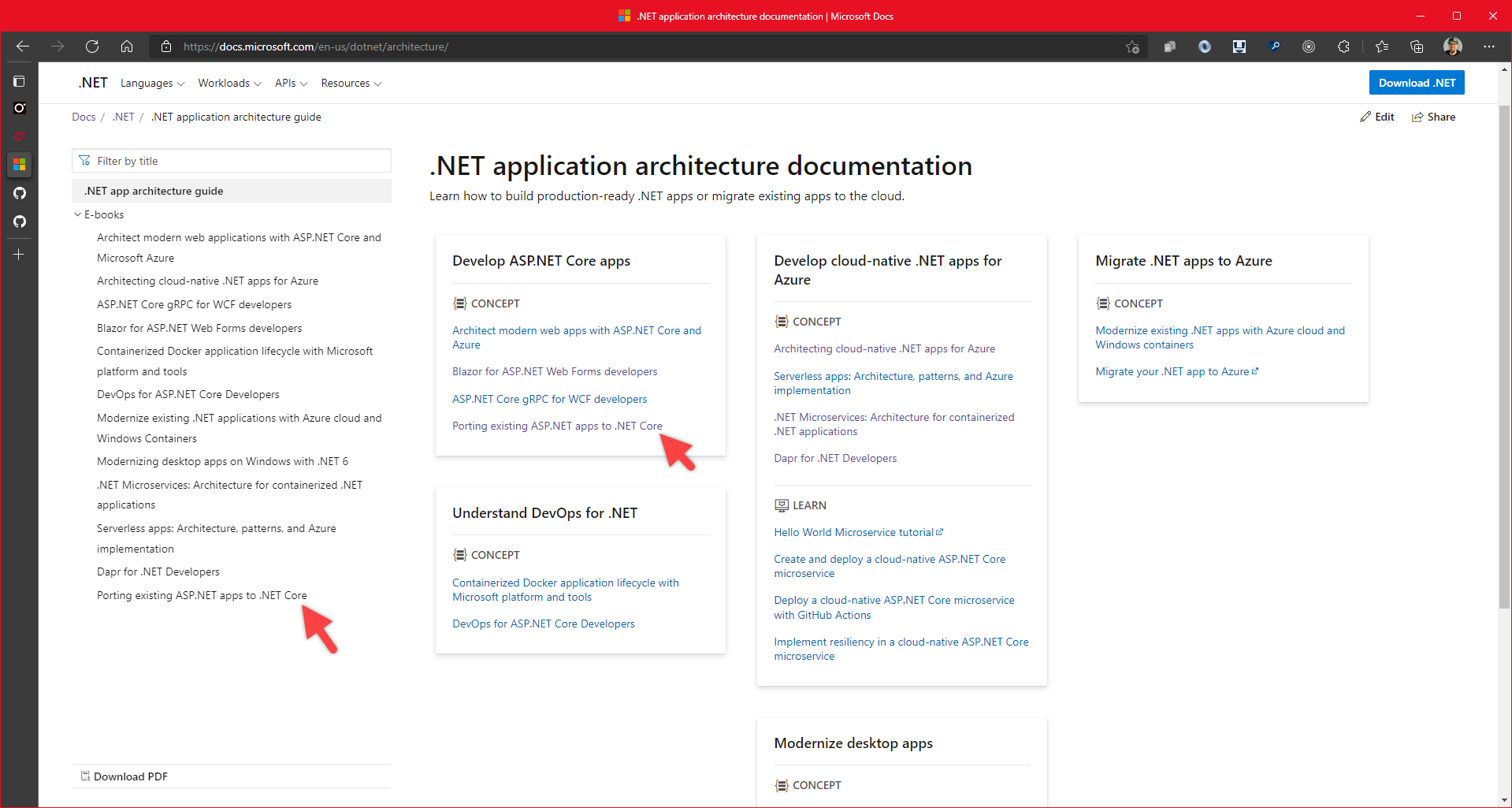Open DevOps for ASP.NET Core Developers in the sidebar
The height and width of the screenshot is (808, 1512).
[x=188, y=394]
